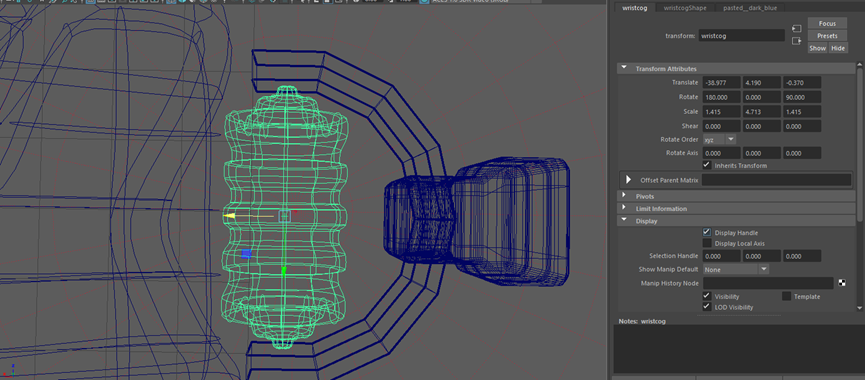Click the Attribute Editor scrollbar down arrow
865x380 pixels.
(859, 308)
